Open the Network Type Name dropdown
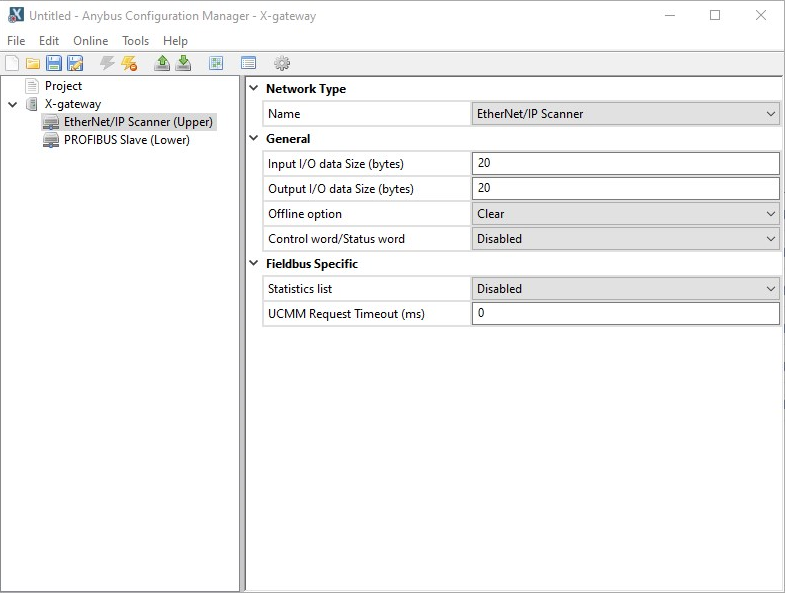Screen dimensions: 785x593 coord(625,114)
